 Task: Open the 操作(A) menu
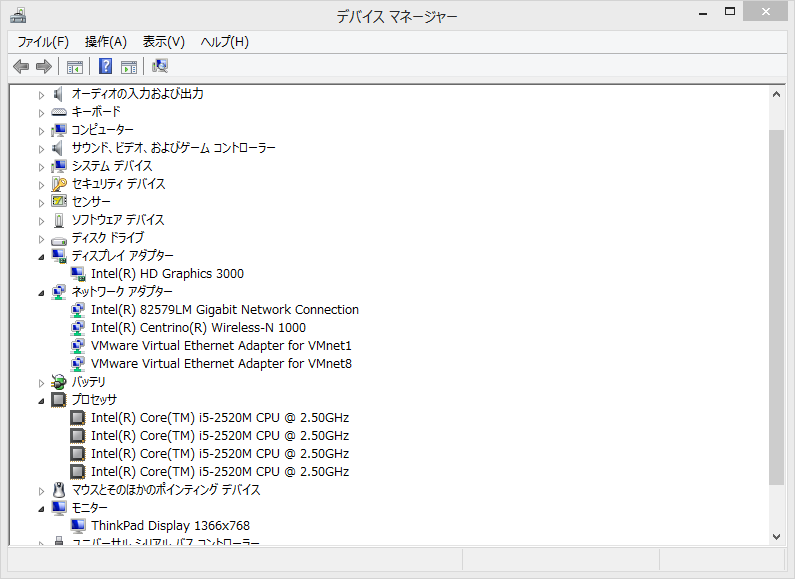106,42
